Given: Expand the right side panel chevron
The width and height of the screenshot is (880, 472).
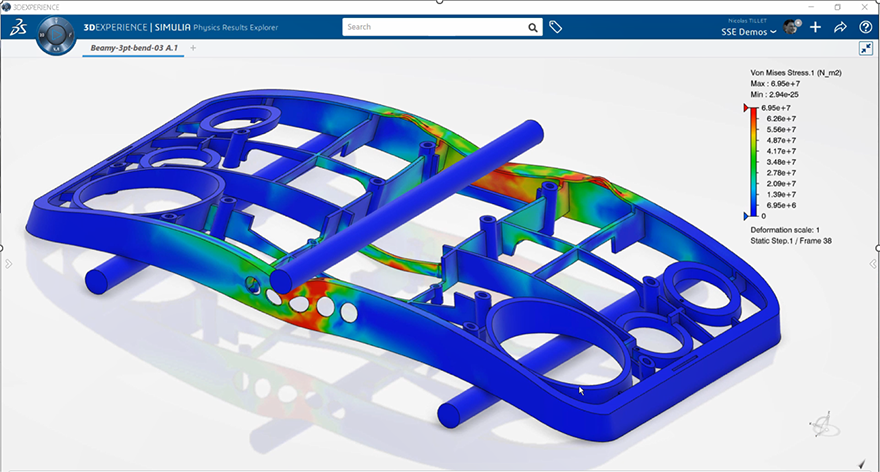Looking at the screenshot, I should point(871,262).
